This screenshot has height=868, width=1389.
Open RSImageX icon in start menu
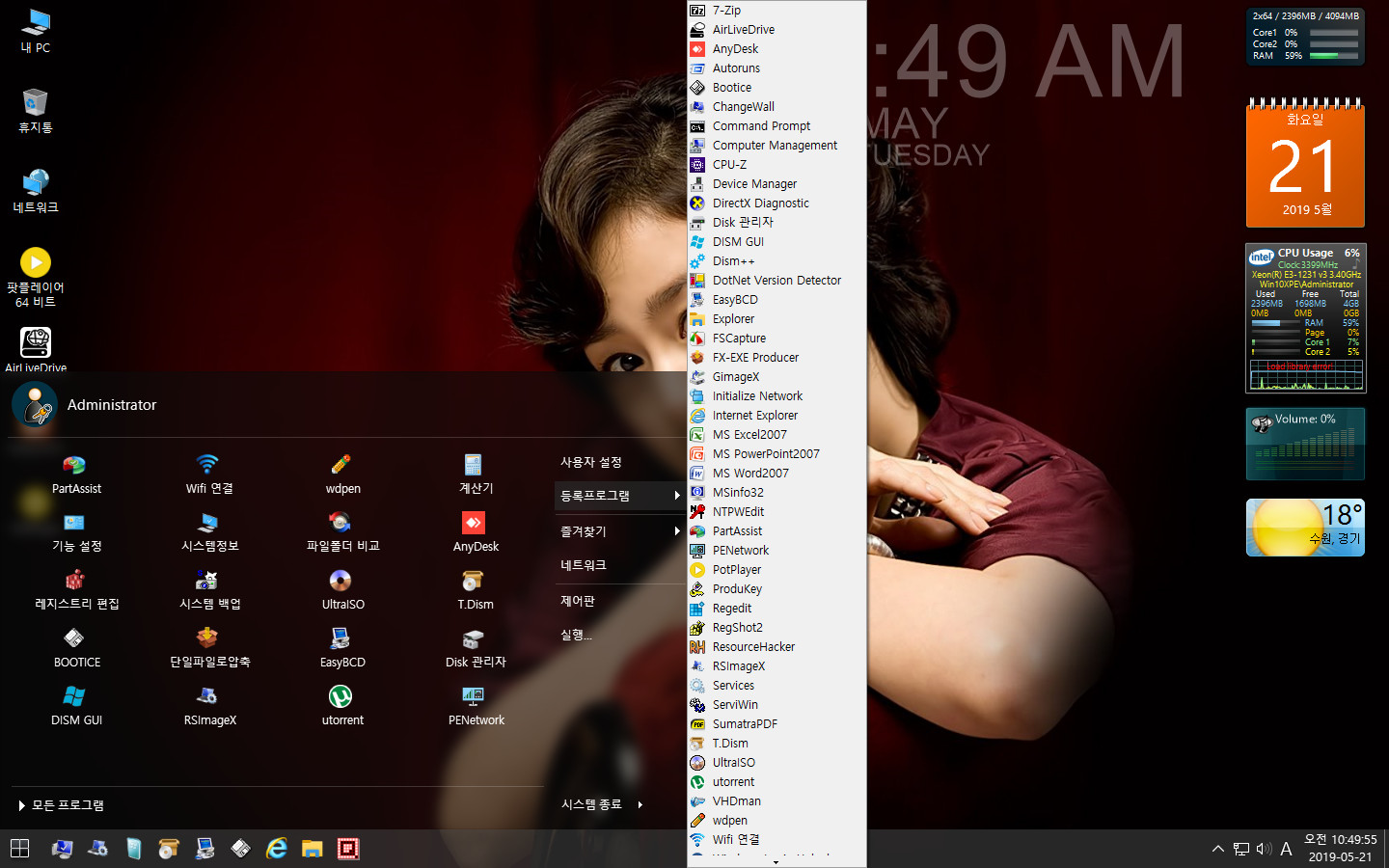tap(209, 706)
